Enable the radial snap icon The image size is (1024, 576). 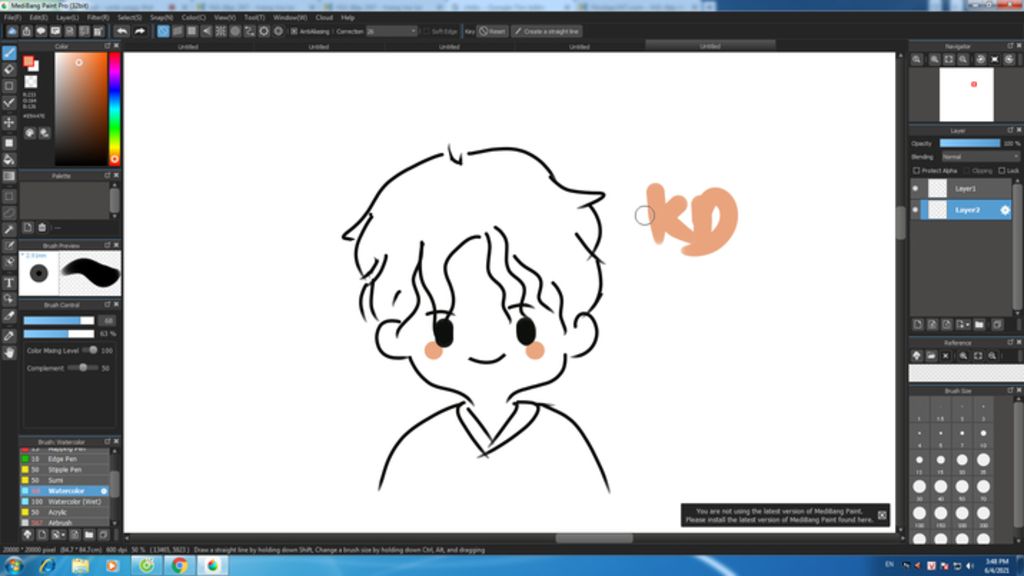tap(221, 31)
